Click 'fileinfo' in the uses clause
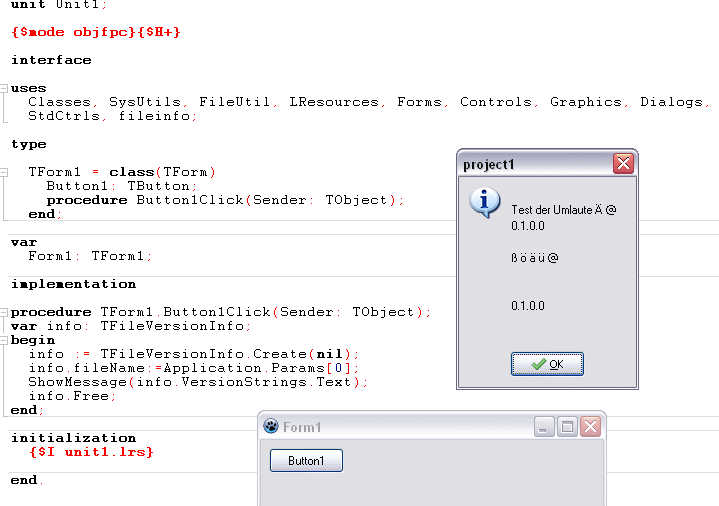This screenshot has width=719, height=506. [x=155, y=116]
